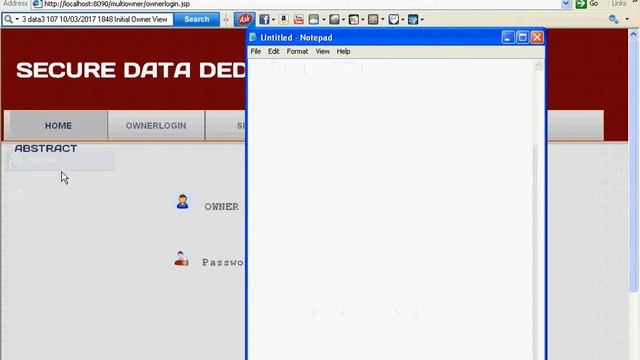The height and width of the screenshot is (360, 640).
Task: Maximize the Notepad window
Action: [x=522, y=38]
